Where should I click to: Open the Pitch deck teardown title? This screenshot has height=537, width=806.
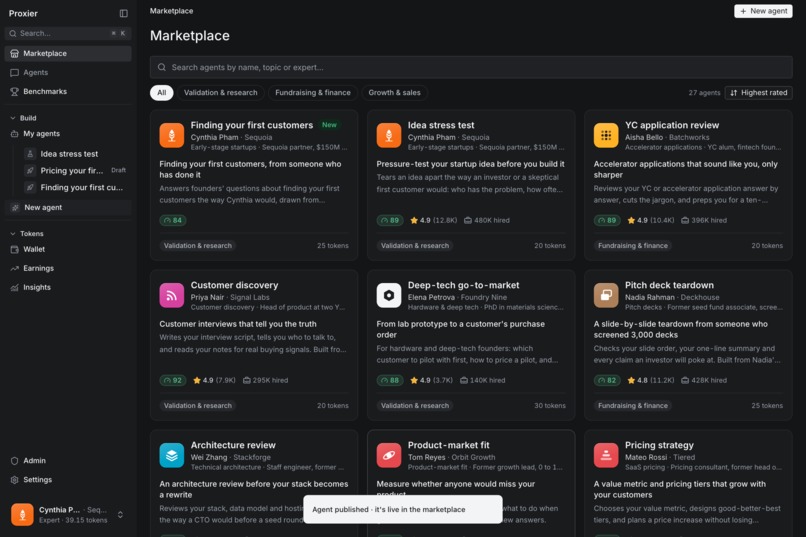669,285
